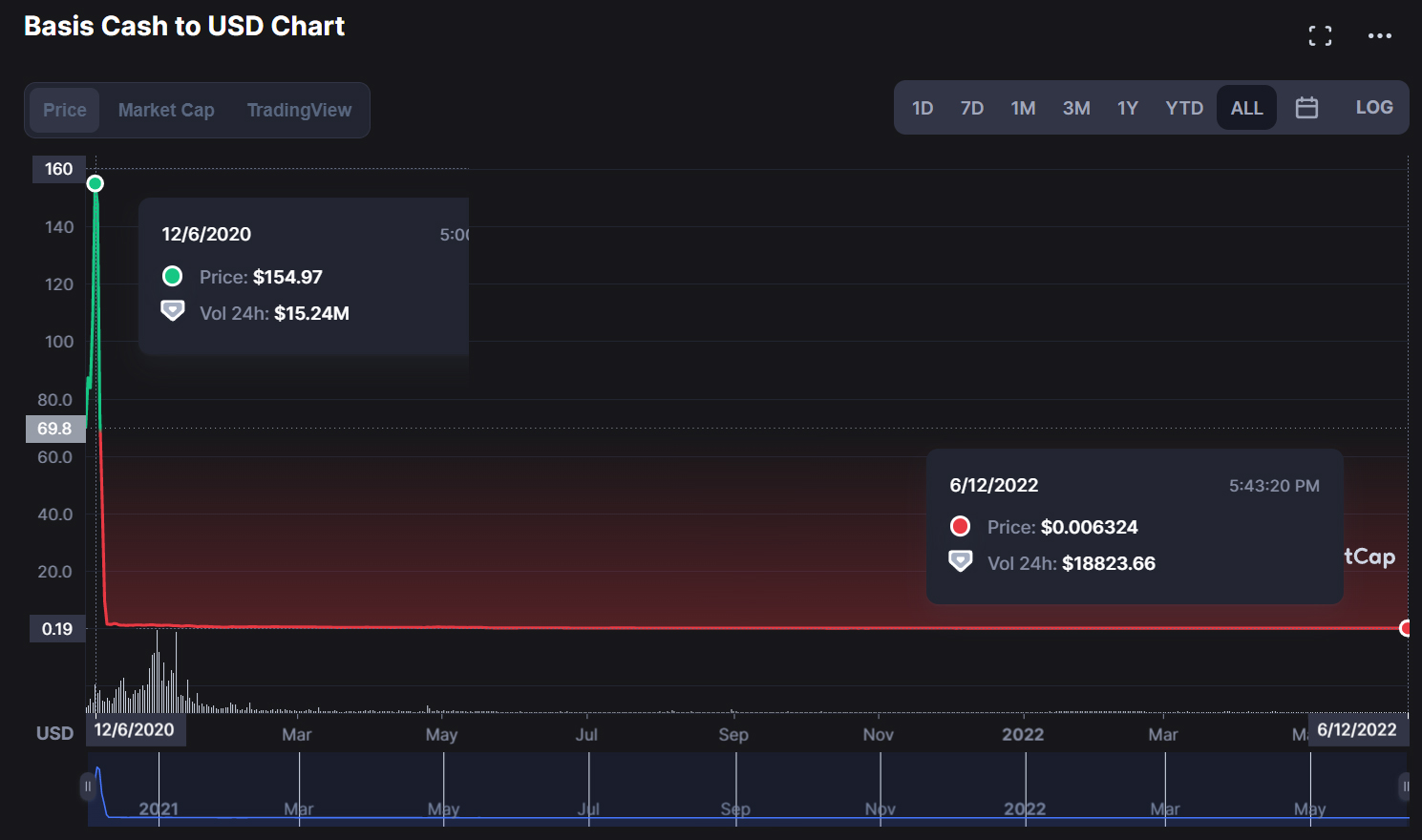The height and width of the screenshot is (840, 1422).
Task: Click the 2022 marker in the navigator timeline
Action: tap(1025, 808)
